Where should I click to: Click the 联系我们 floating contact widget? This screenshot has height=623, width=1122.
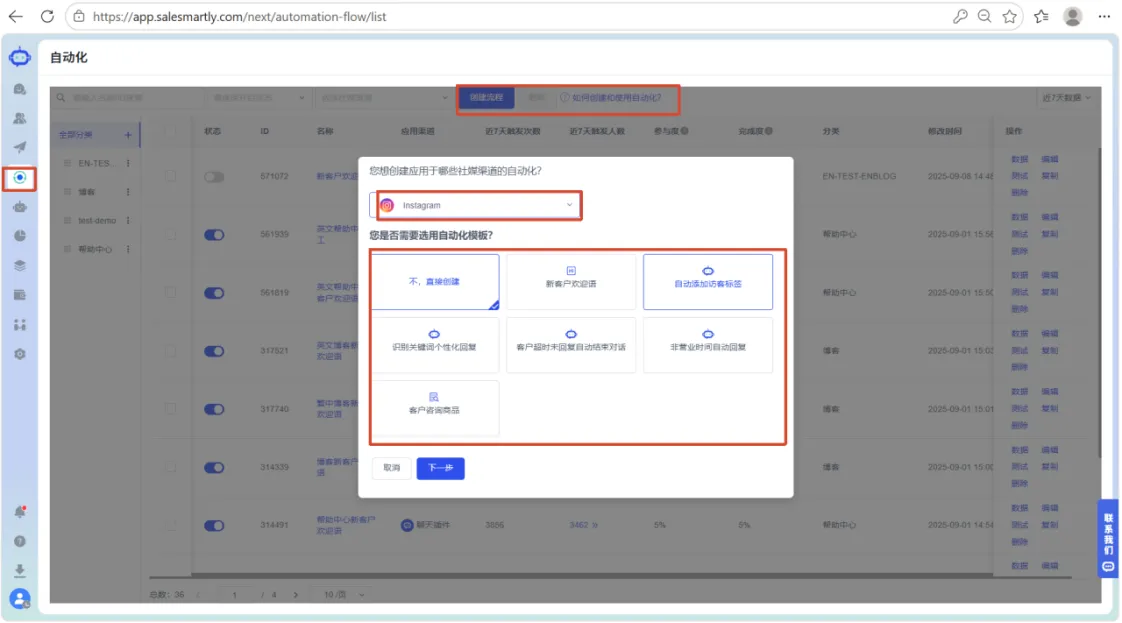[x=1108, y=539]
